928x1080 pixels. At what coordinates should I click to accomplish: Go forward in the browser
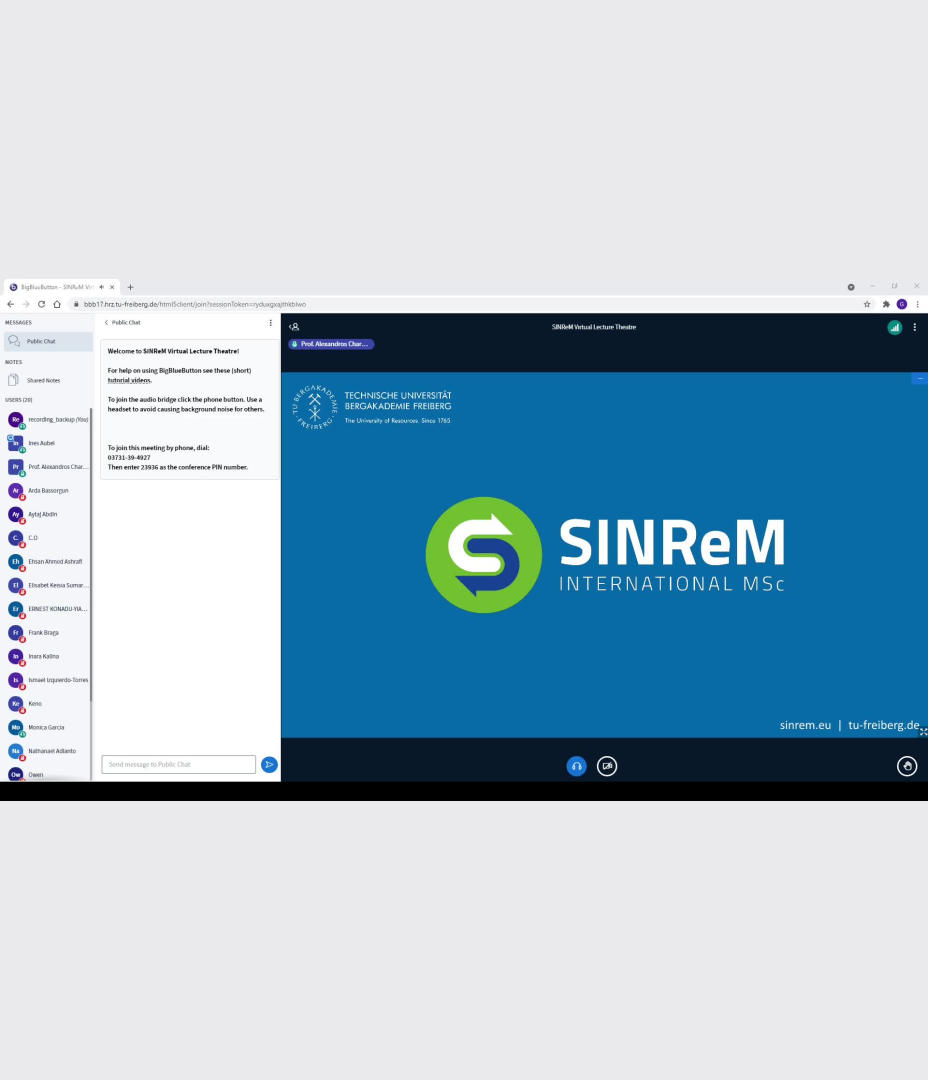pos(25,304)
